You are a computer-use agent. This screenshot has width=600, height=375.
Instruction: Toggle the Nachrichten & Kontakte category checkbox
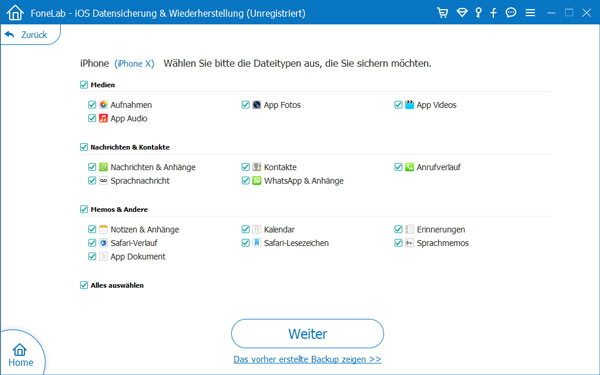pos(84,147)
